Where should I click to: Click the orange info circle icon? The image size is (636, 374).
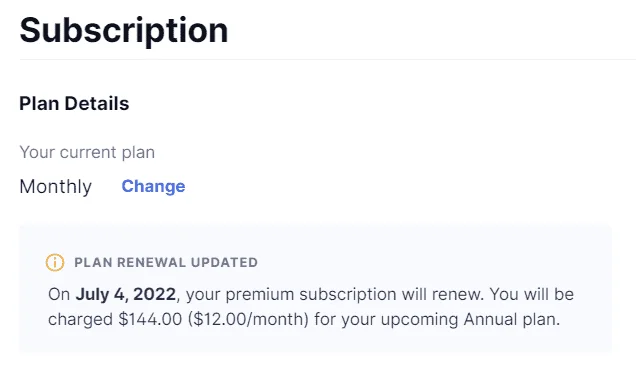pos(55,262)
